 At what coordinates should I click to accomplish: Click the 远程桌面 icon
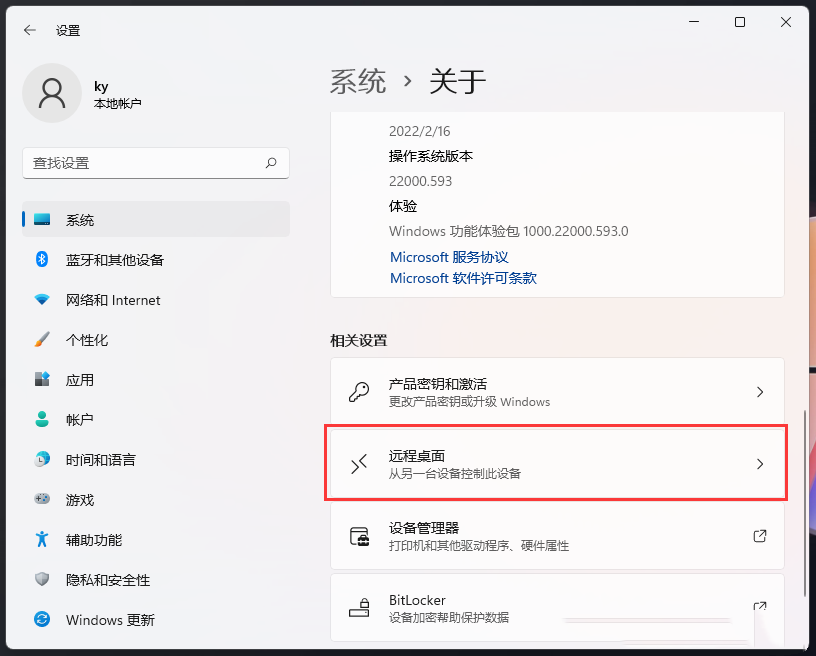357,462
